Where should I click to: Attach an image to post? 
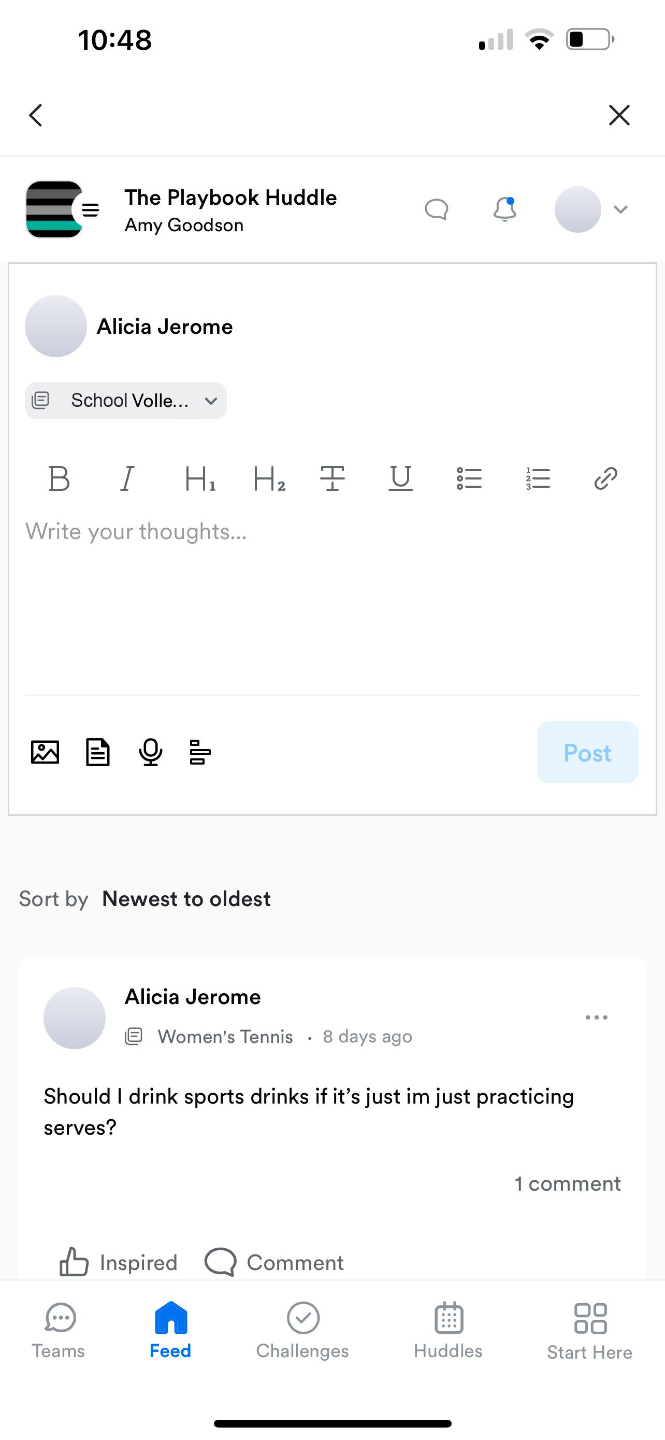point(45,752)
